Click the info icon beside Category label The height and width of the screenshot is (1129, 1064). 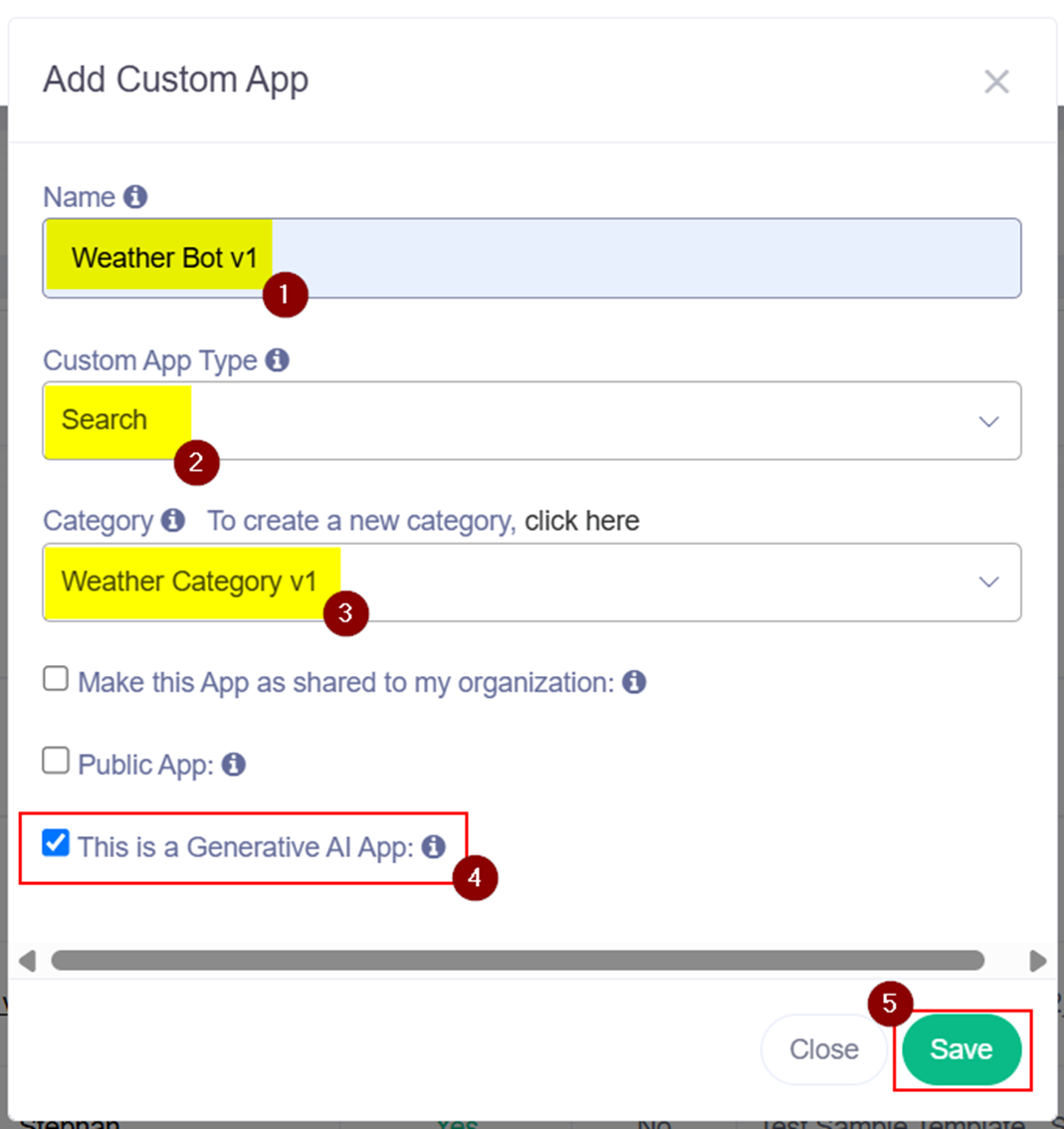[173, 521]
